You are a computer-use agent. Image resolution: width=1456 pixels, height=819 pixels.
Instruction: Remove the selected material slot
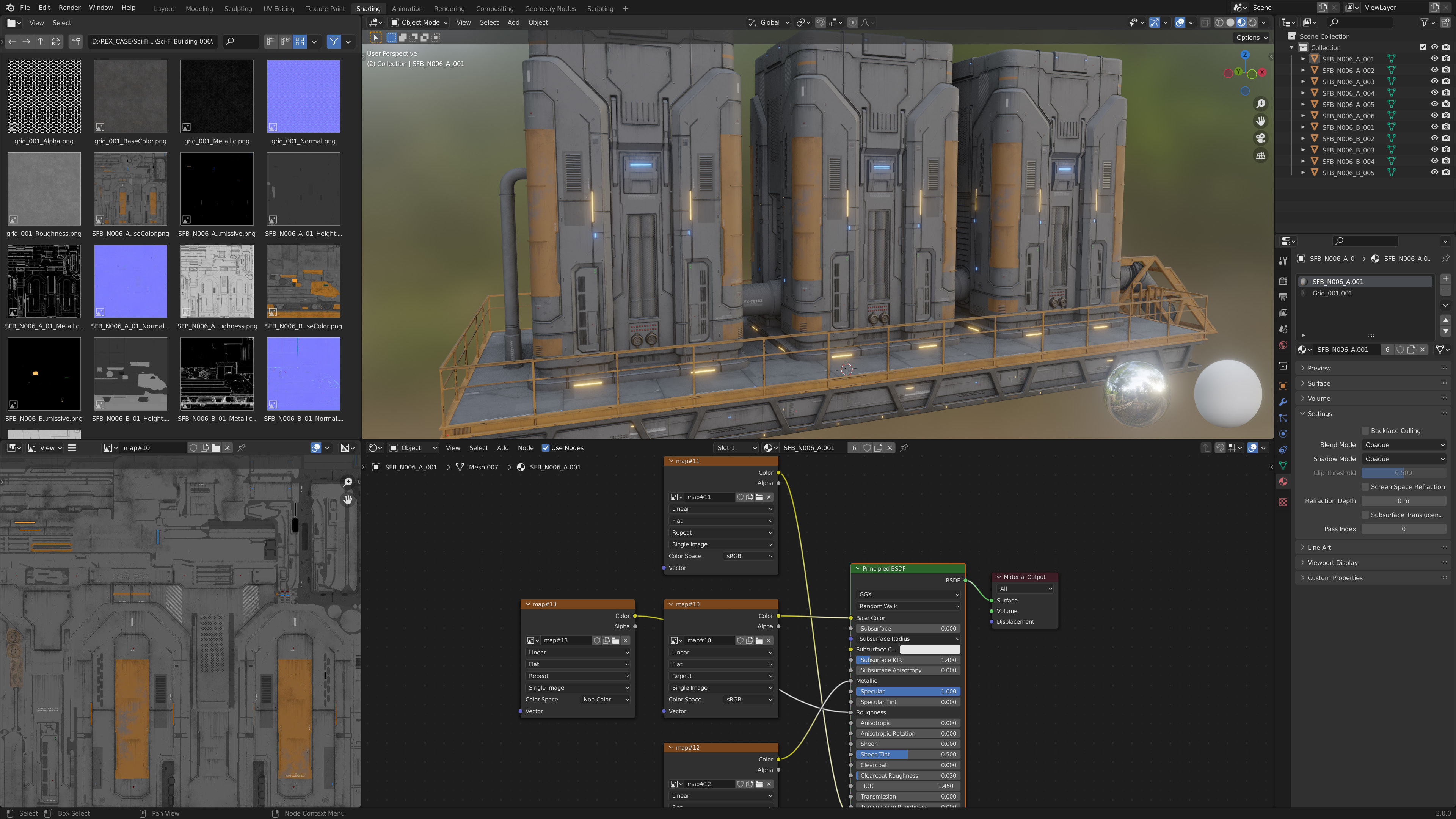[1446, 290]
